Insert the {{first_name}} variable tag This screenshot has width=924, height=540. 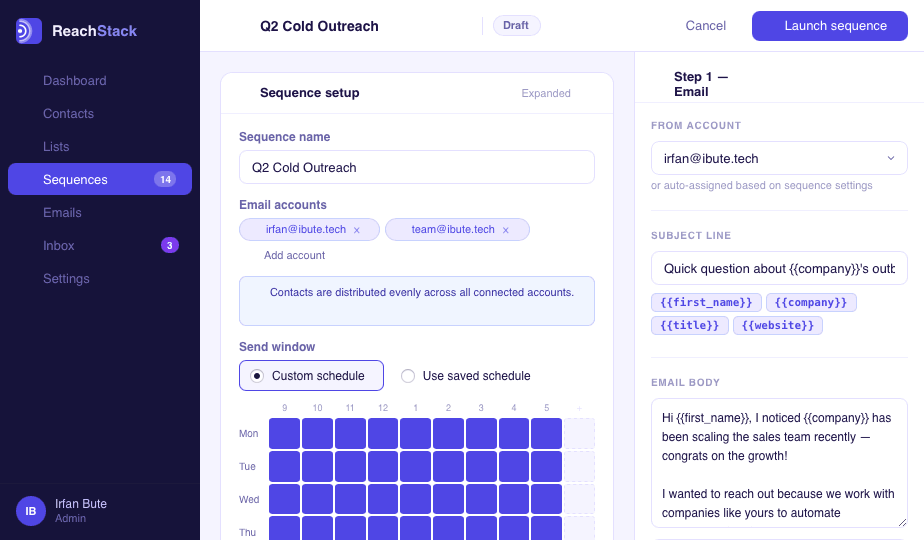point(706,302)
